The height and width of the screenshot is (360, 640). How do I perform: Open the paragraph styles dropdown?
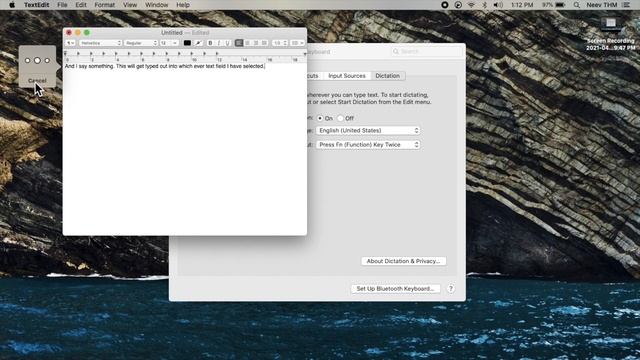point(71,43)
